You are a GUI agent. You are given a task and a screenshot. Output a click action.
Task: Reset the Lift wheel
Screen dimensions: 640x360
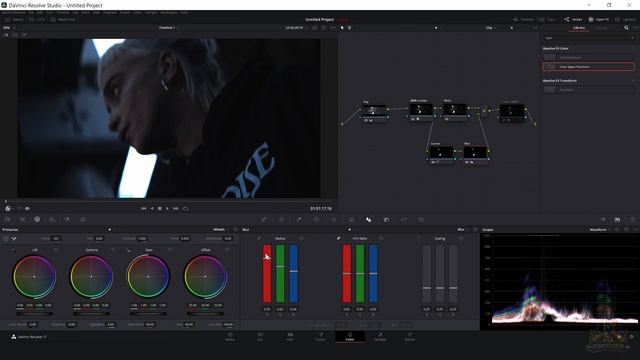point(56,250)
